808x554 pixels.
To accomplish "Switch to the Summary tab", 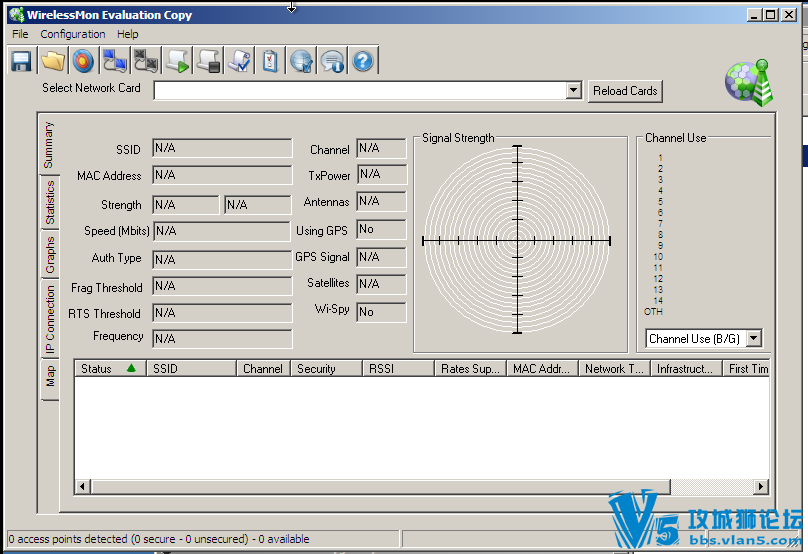I will click(48, 145).
